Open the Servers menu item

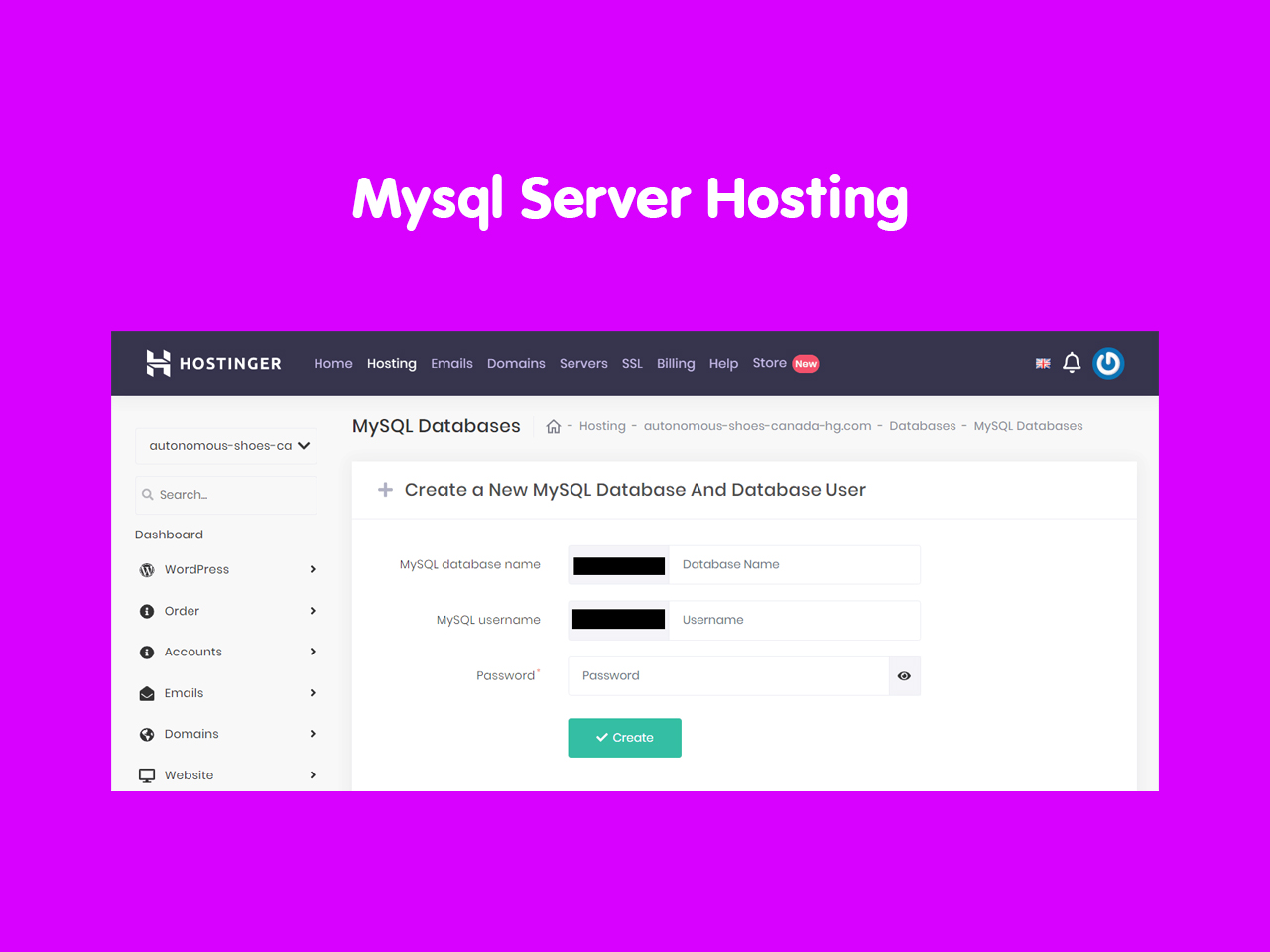(583, 364)
